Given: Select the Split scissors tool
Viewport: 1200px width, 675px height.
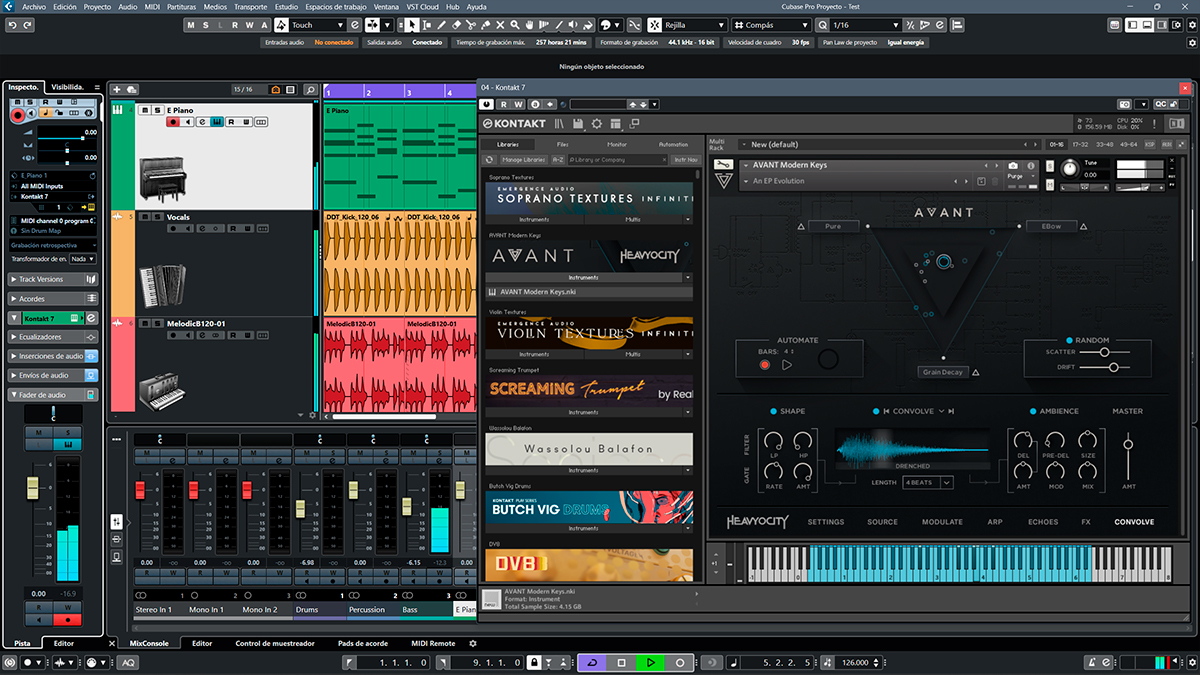Looking at the screenshot, I should pos(471,24).
